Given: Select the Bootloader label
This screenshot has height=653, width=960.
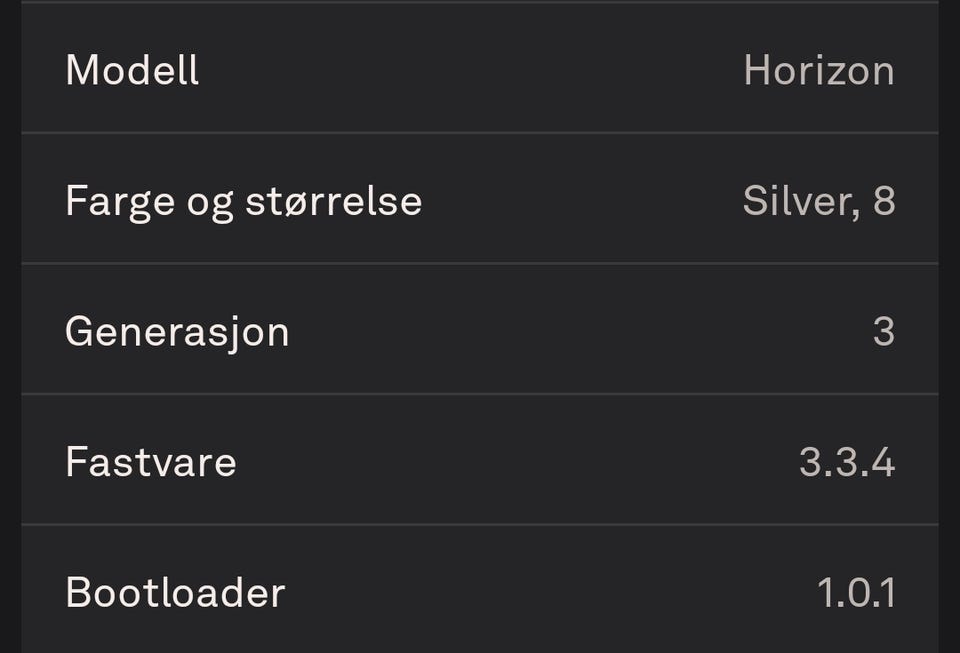Looking at the screenshot, I should (x=175, y=592).
